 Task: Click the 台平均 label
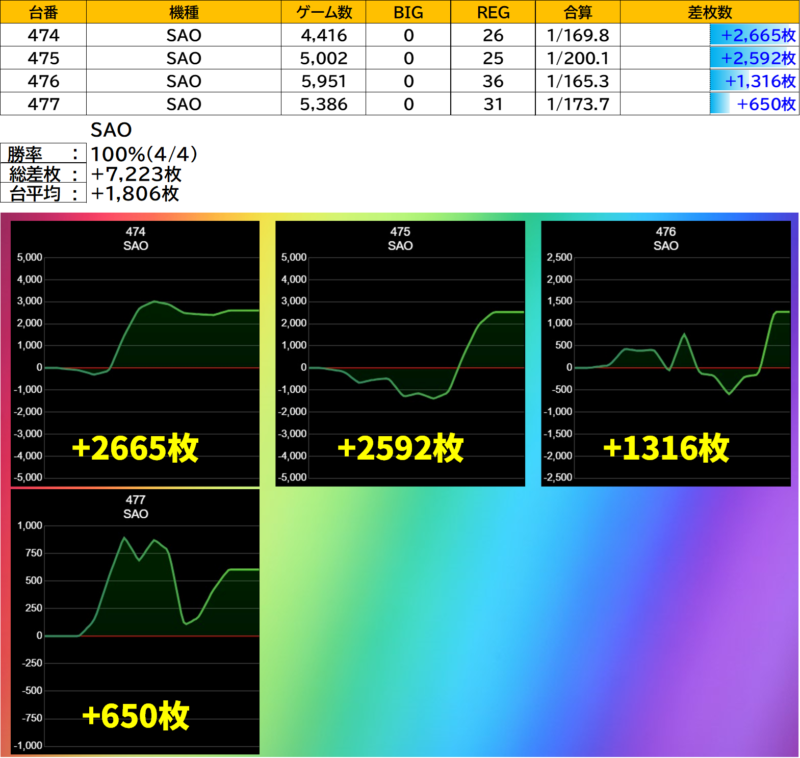coord(43,193)
